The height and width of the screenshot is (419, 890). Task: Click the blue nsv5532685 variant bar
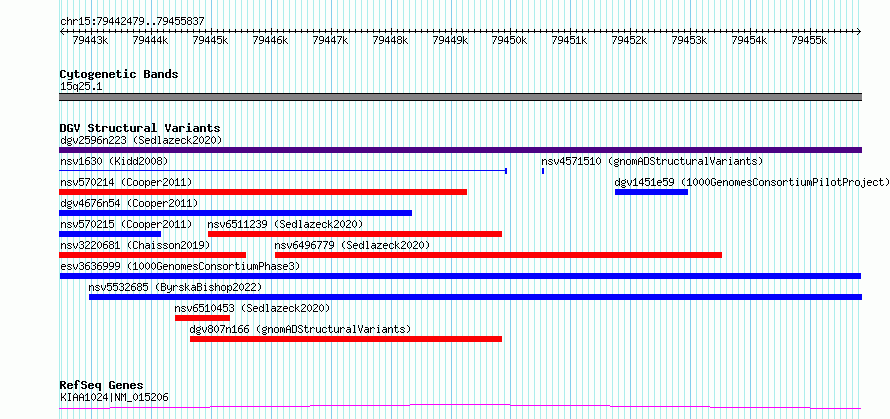476,297
